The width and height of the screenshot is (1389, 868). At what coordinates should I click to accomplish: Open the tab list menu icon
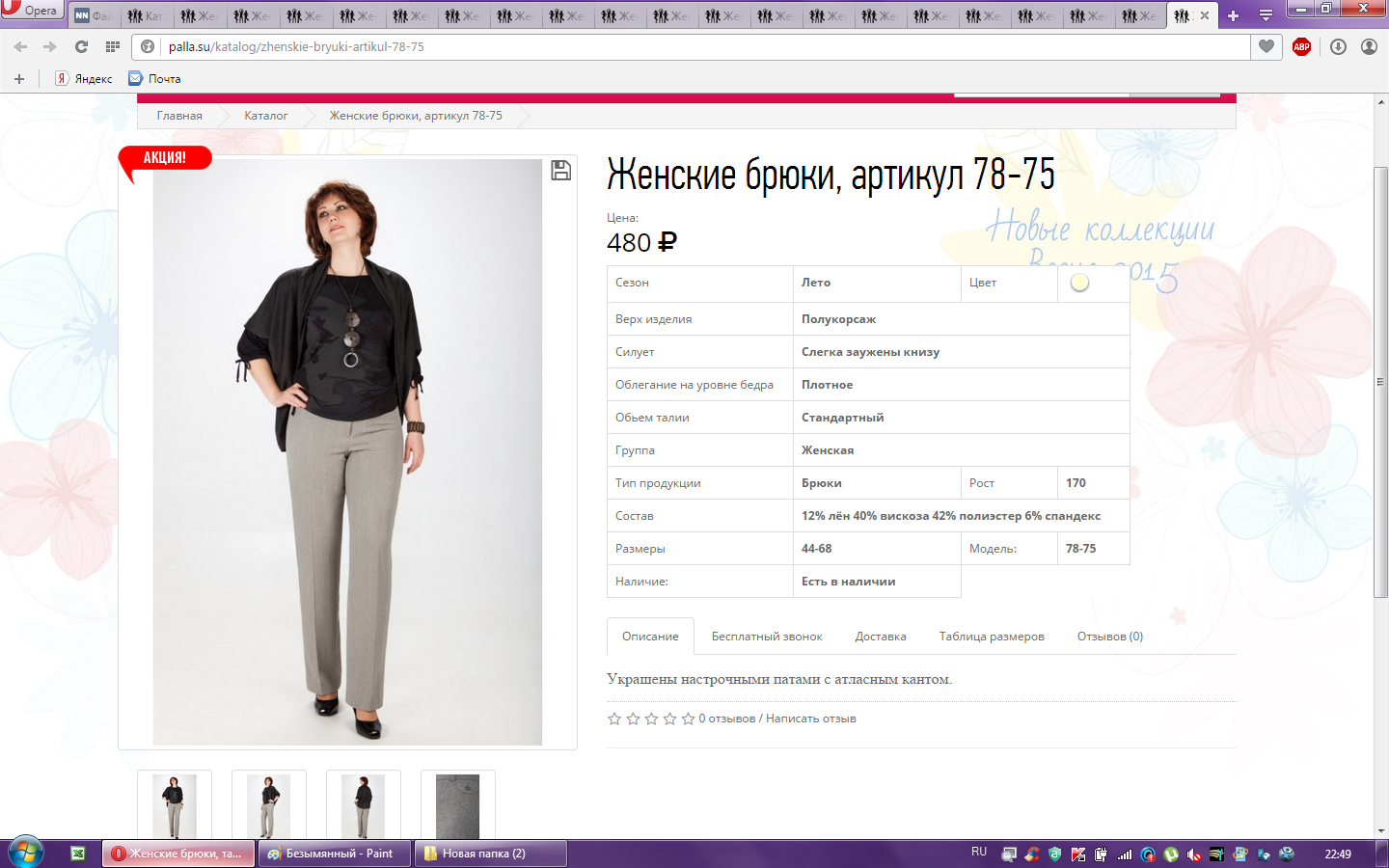coord(1266,15)
